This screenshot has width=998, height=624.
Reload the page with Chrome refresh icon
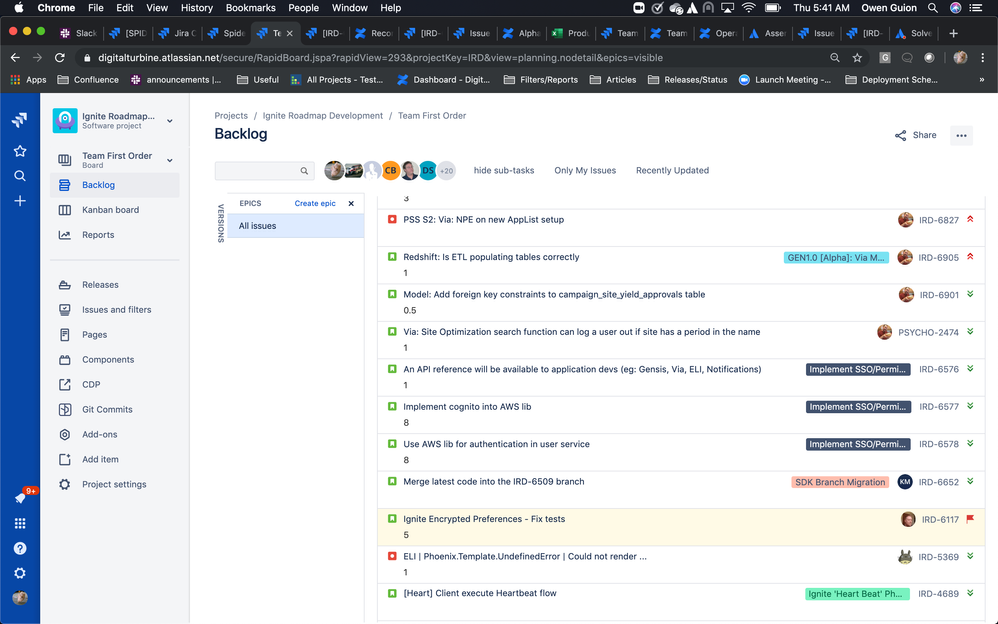click(x=60, y=58)
